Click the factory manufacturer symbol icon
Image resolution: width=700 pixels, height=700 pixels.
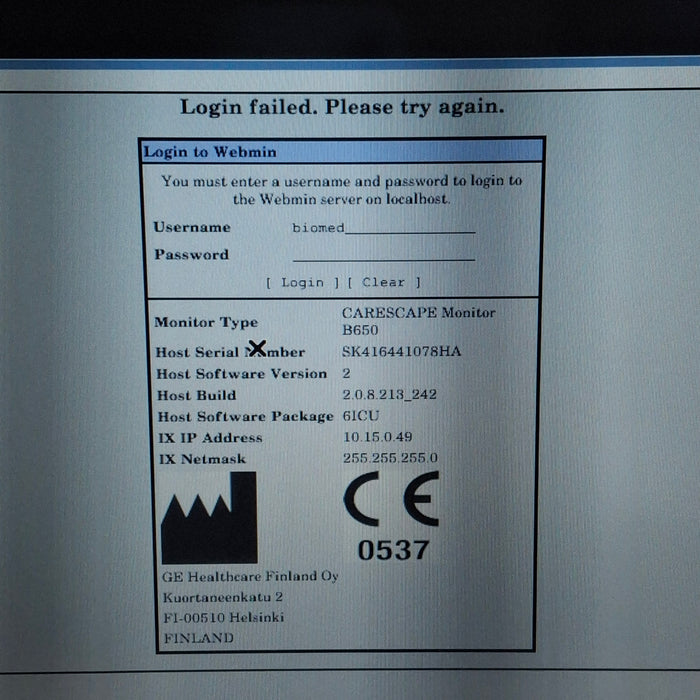(209, 517)
